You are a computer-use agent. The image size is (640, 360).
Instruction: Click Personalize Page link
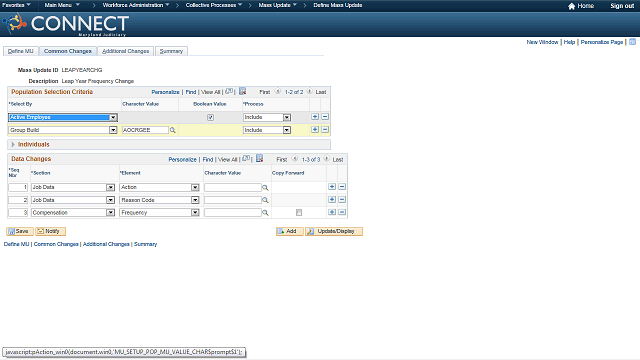pyautogui.click(x=602, y=42)
